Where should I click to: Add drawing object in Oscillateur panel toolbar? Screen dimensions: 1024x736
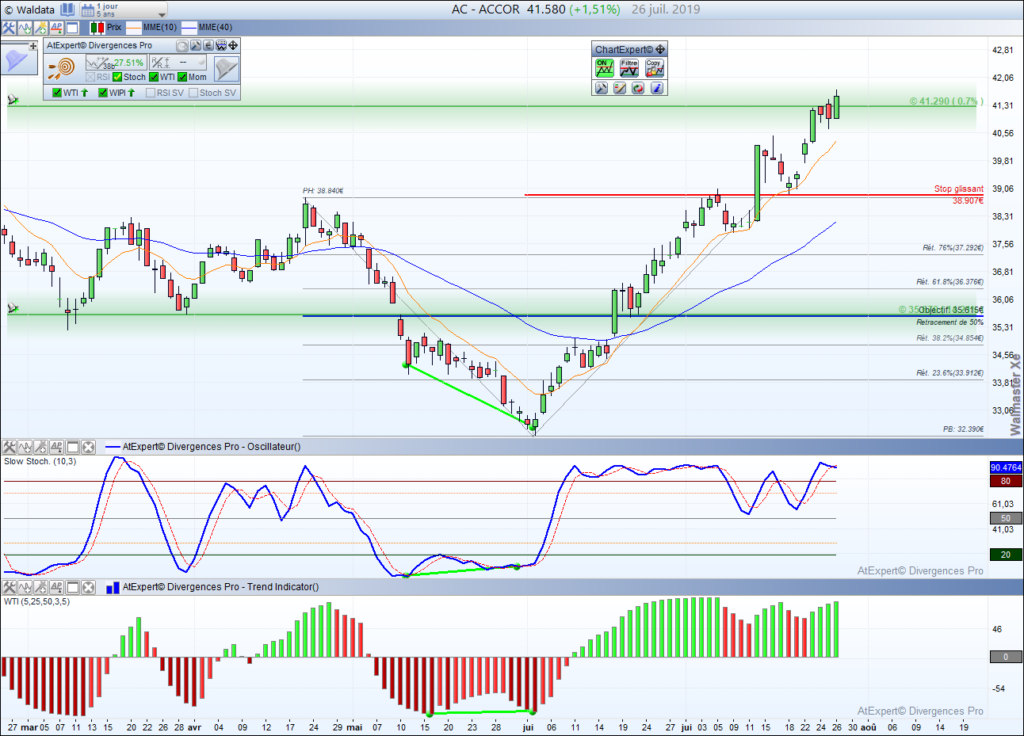coord(40,447)
